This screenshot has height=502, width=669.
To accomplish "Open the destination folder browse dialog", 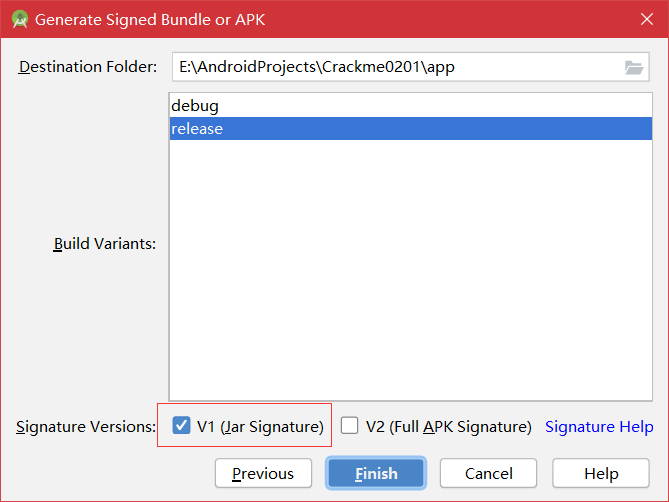I will 633,67.
